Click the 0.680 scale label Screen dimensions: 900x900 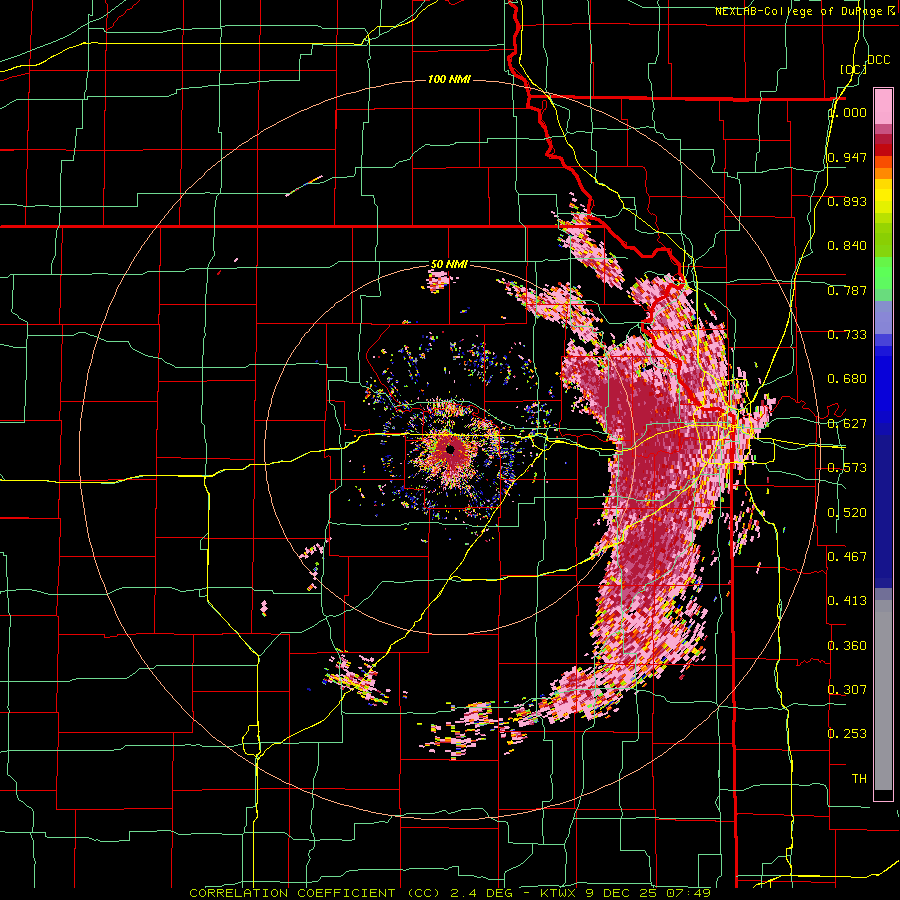click(x=847, y=379)
